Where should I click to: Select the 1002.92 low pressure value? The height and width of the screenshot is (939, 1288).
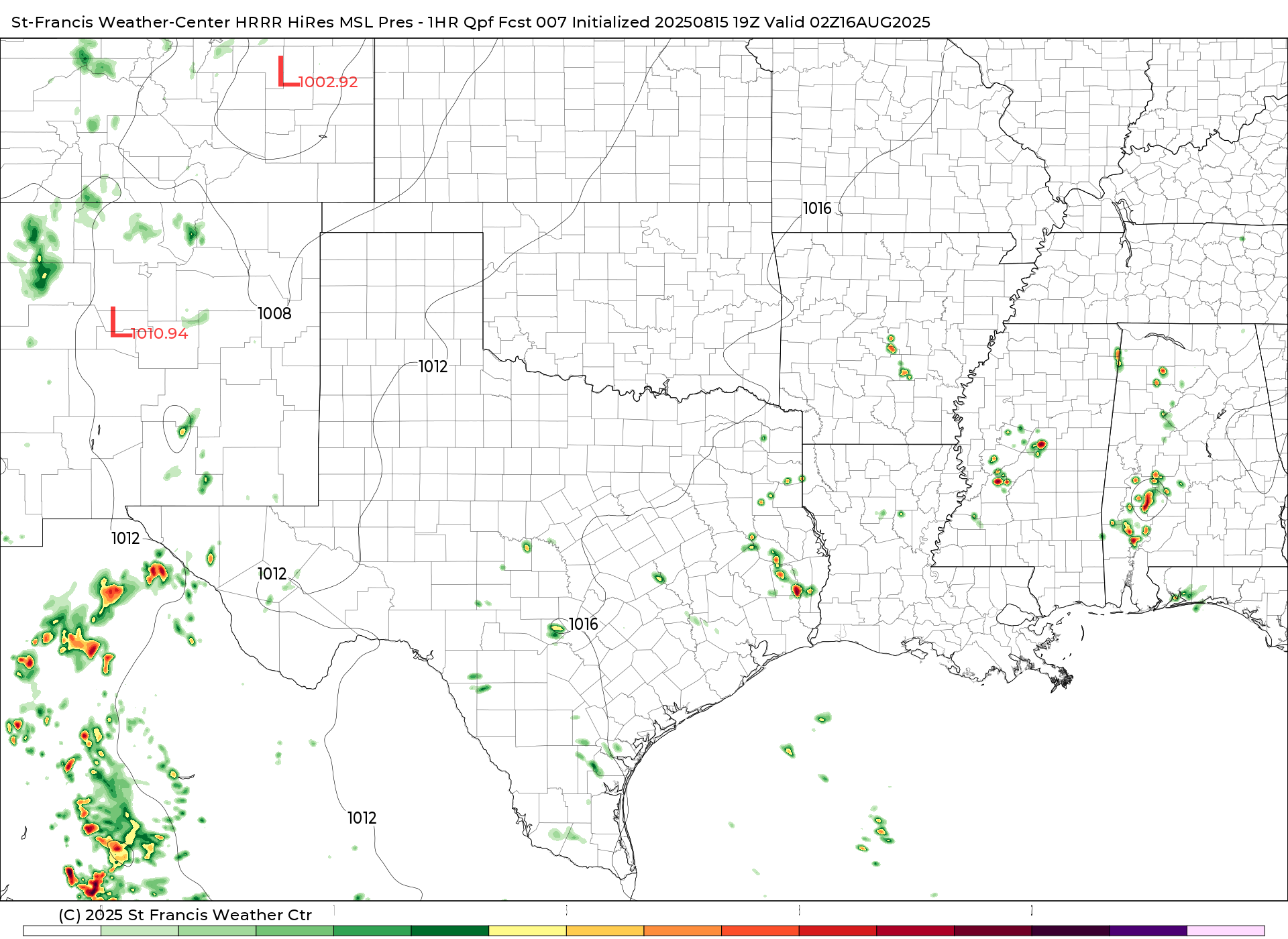[328, 82]
